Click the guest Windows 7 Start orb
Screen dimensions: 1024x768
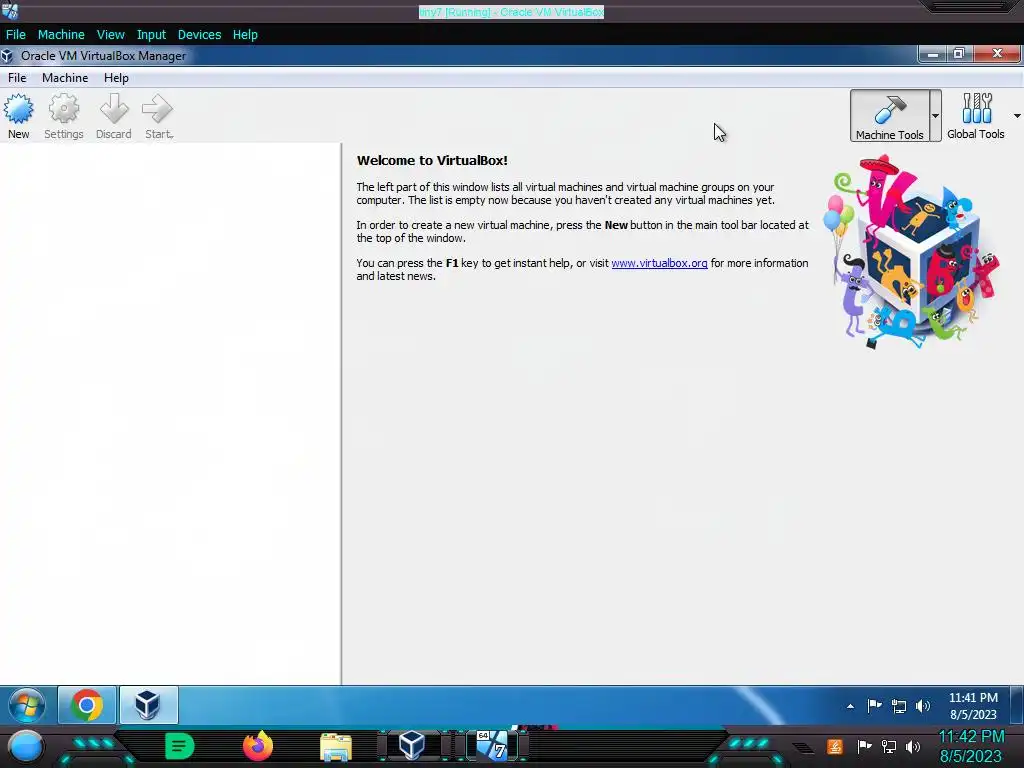pyautogui.click(x=27, y=705)
